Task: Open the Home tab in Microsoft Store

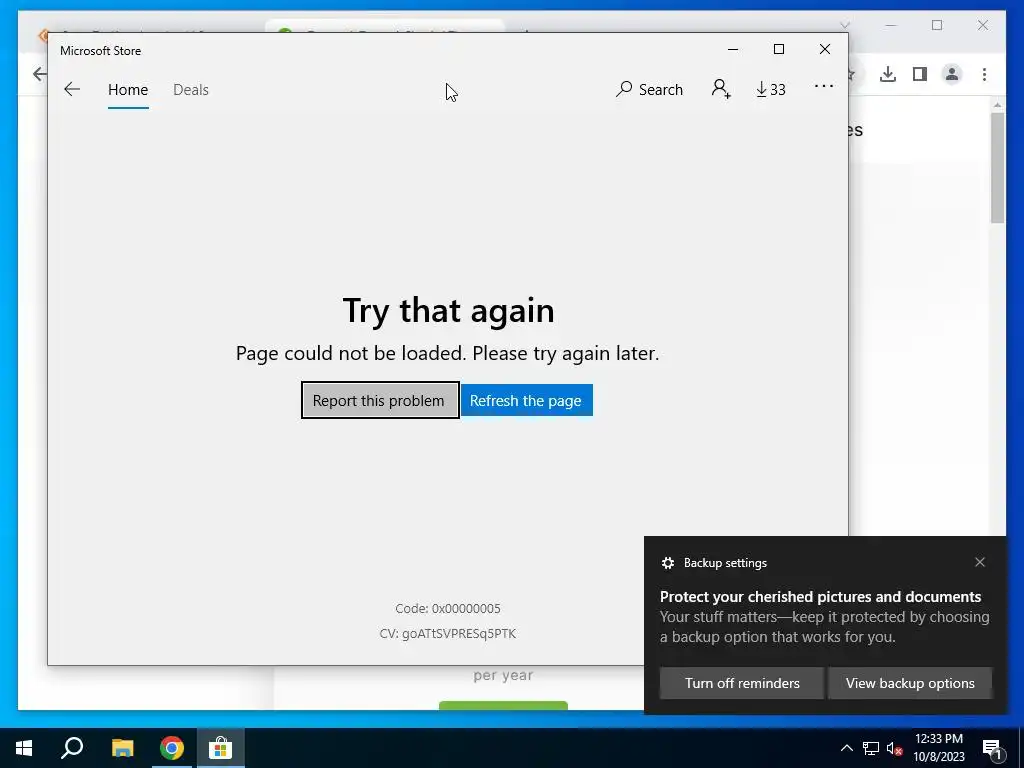Action: tap(128, 89)
